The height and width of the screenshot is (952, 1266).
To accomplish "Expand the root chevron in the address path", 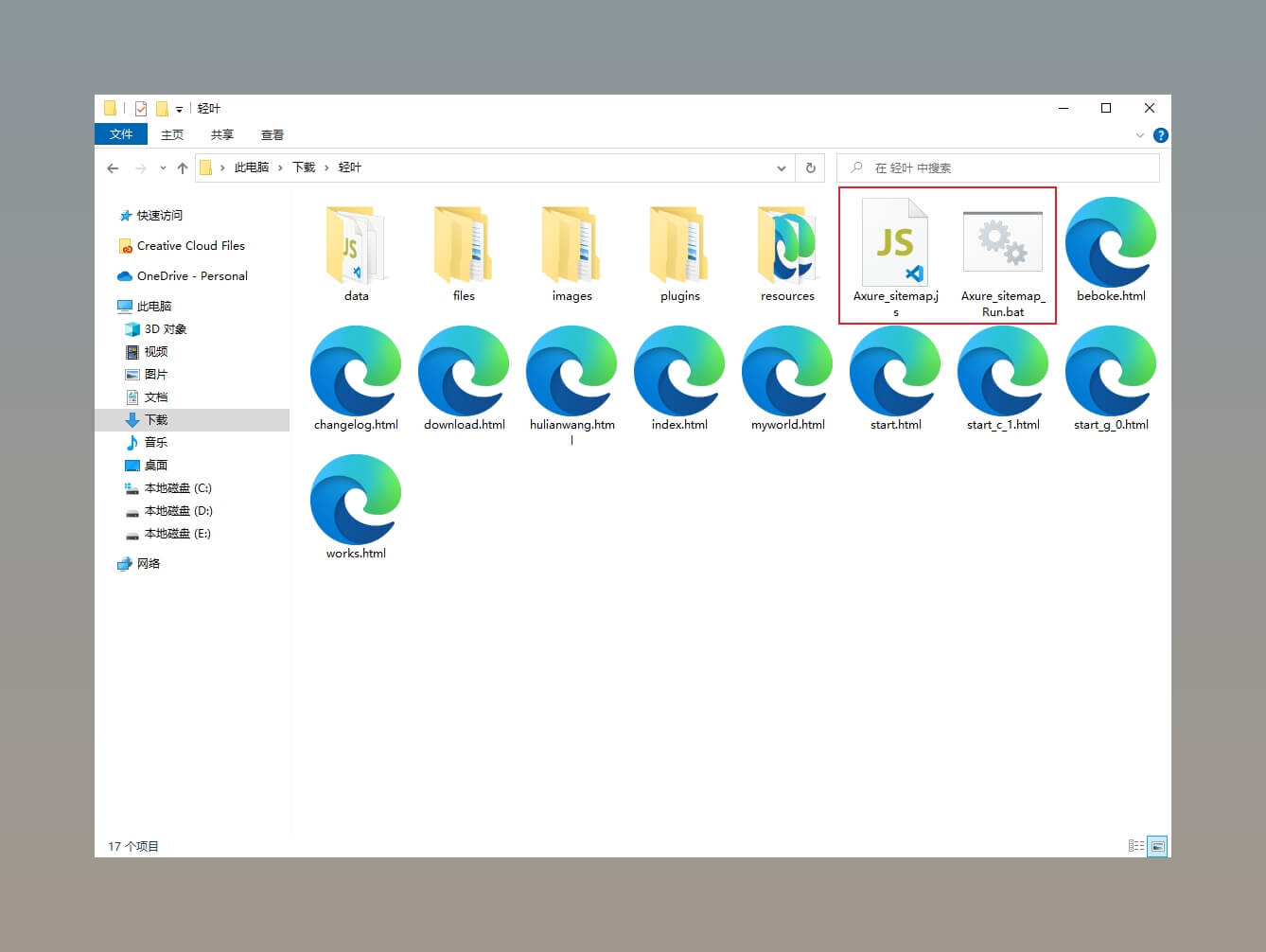I will pos(222,167).
